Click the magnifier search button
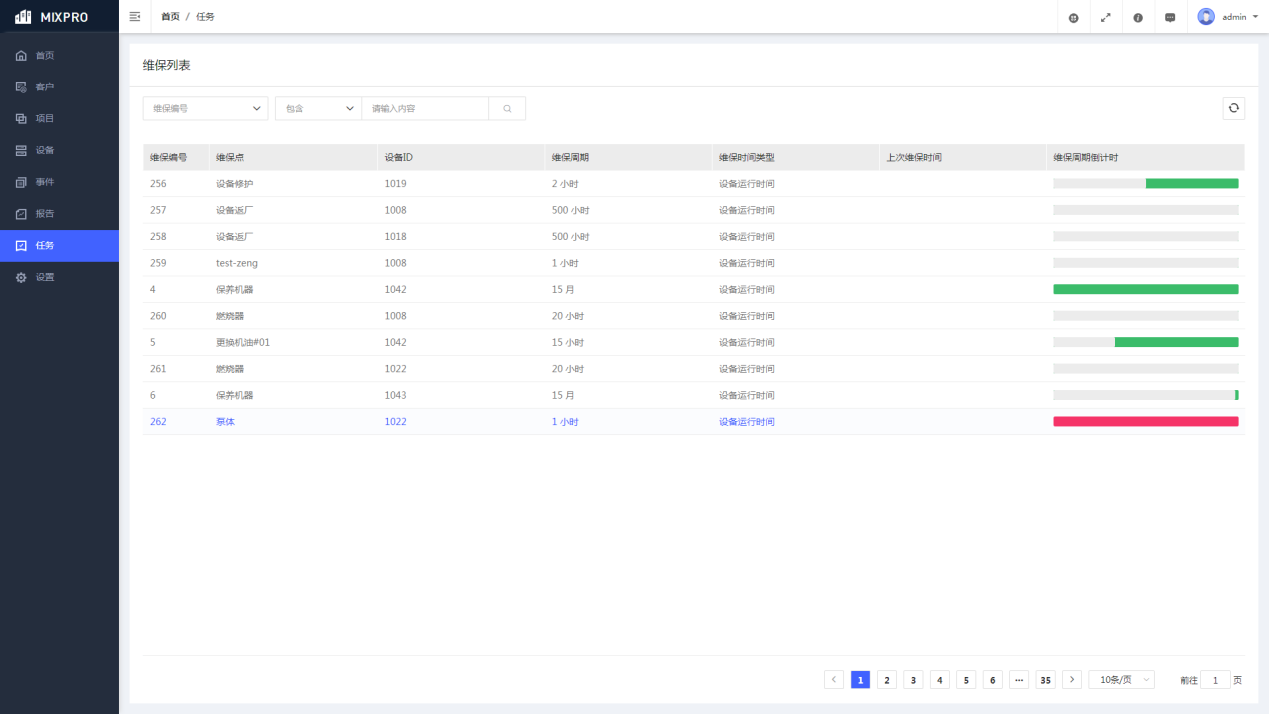The width and height of the screenshot is (1269, 714). coord(507,108)
